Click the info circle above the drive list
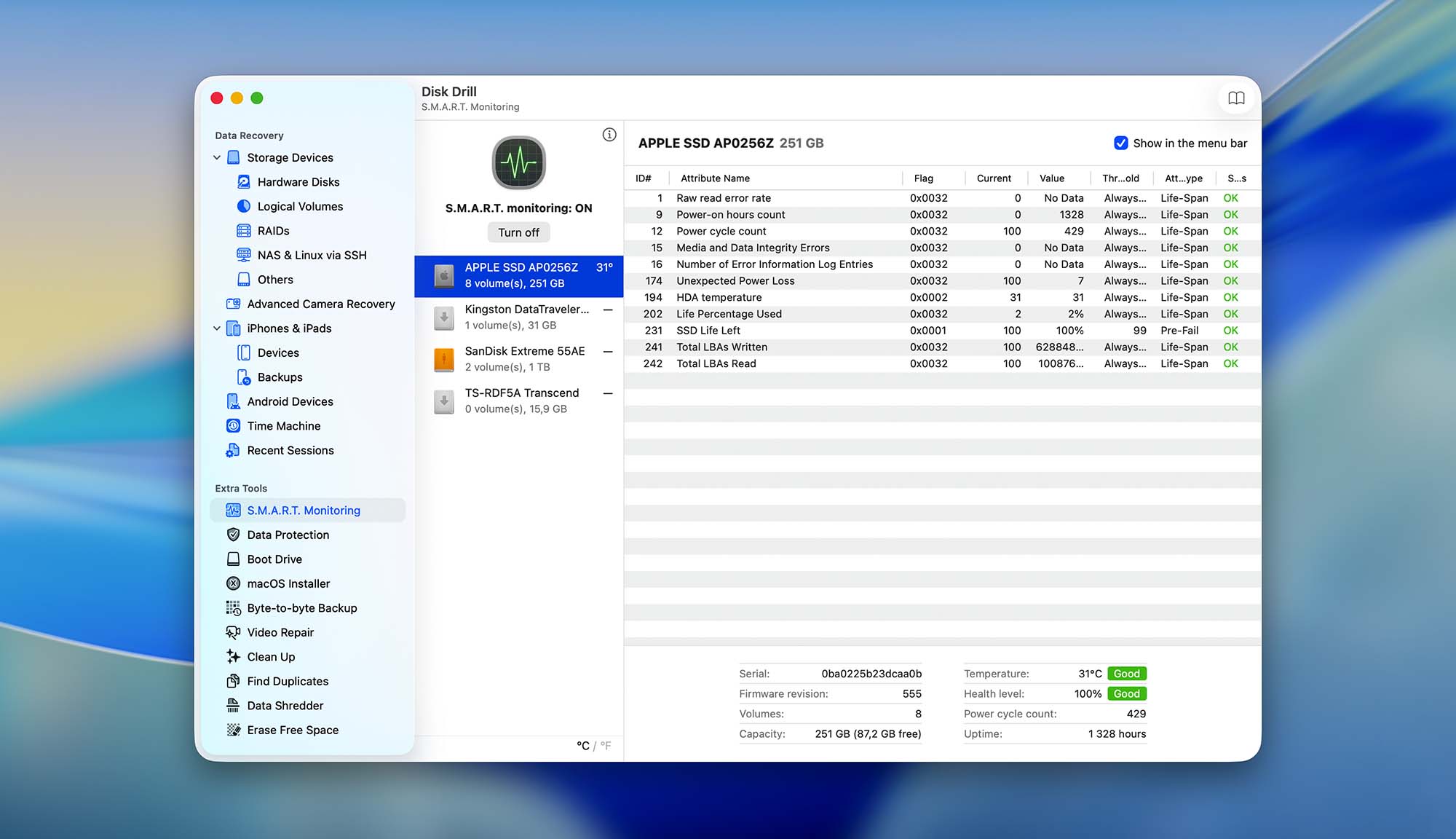 [x=609, y=135]
